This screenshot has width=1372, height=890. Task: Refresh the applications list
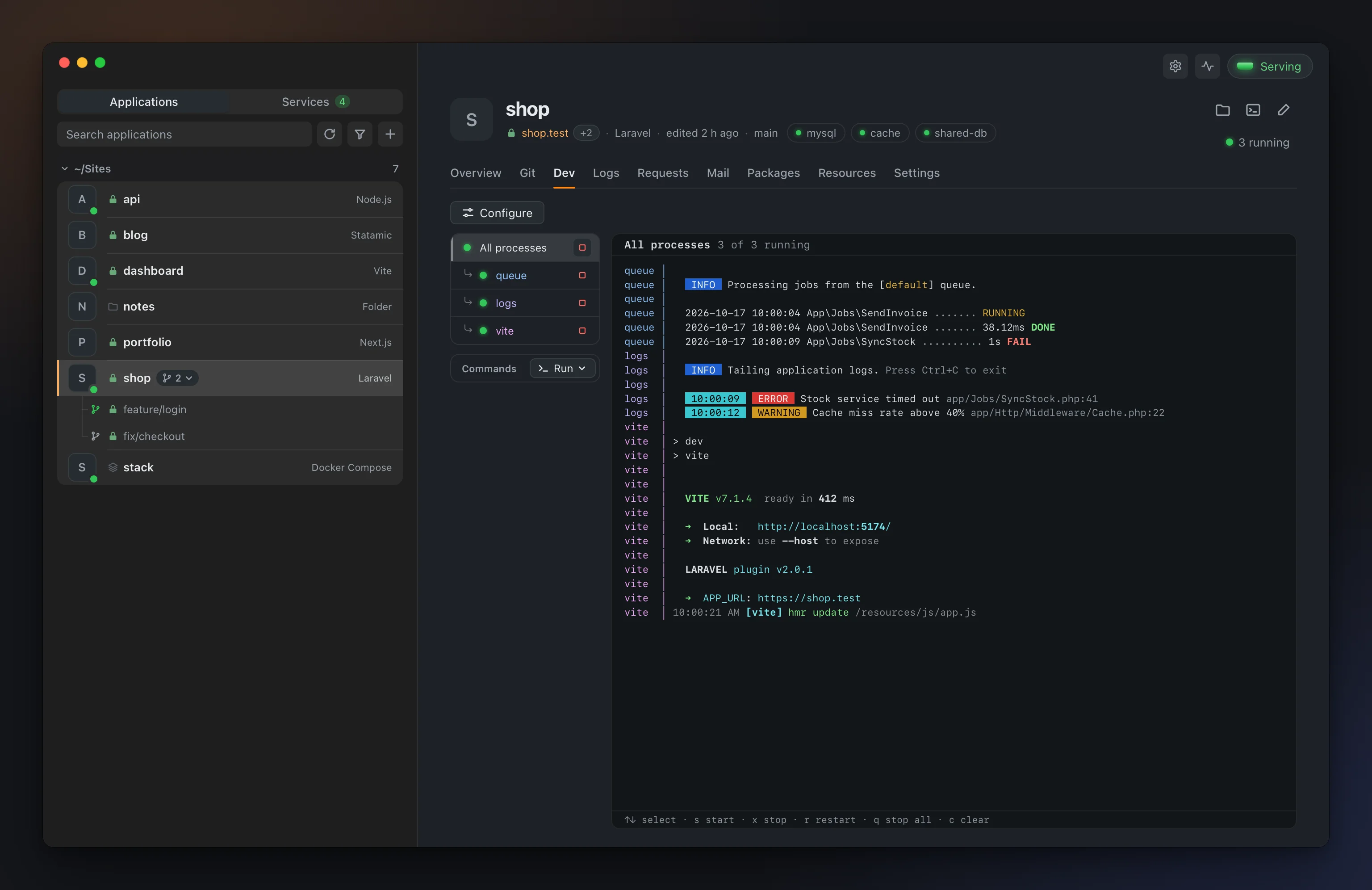[329, 134]
